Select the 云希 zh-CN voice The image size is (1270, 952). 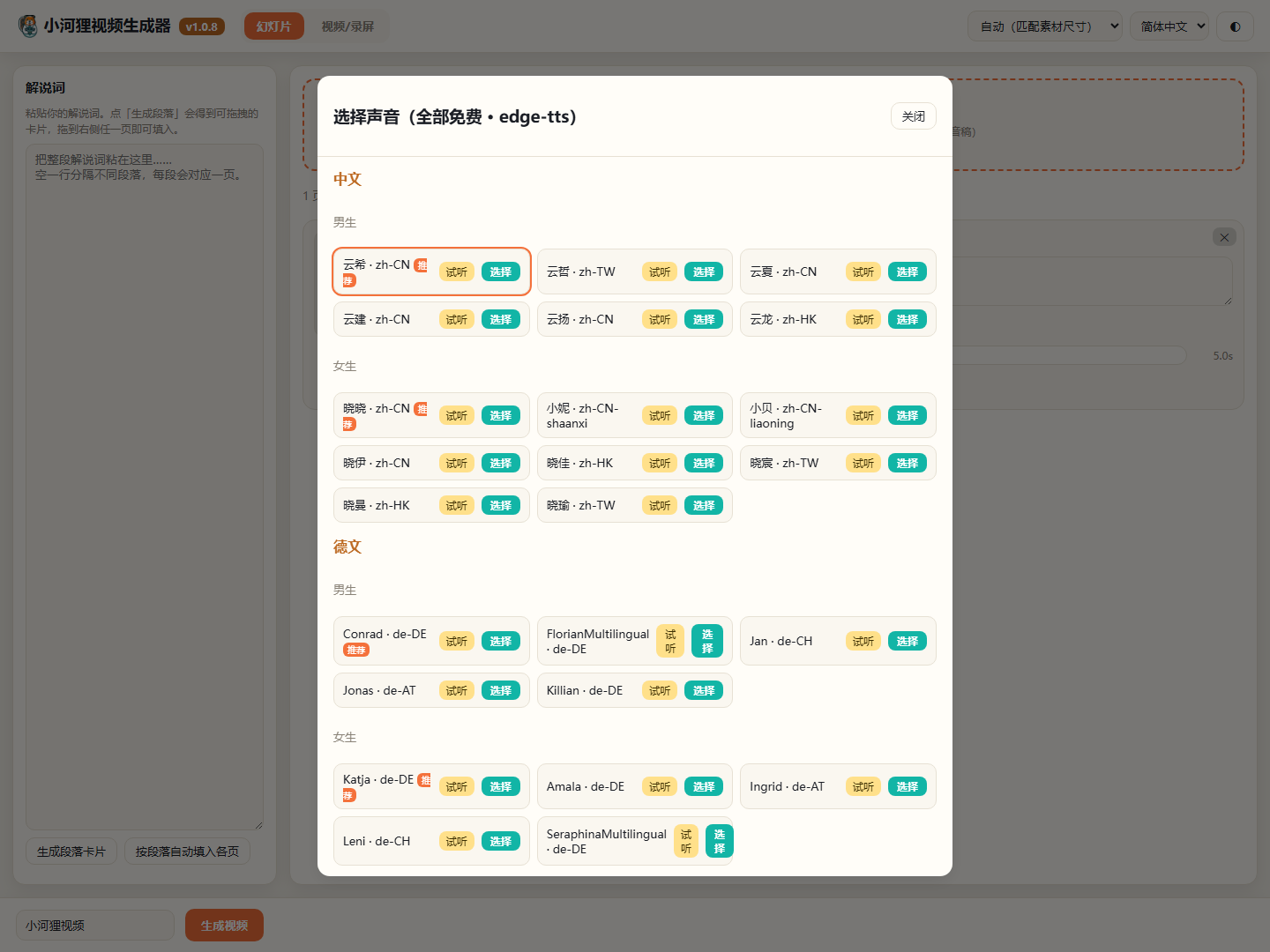(x=501, y=272)
